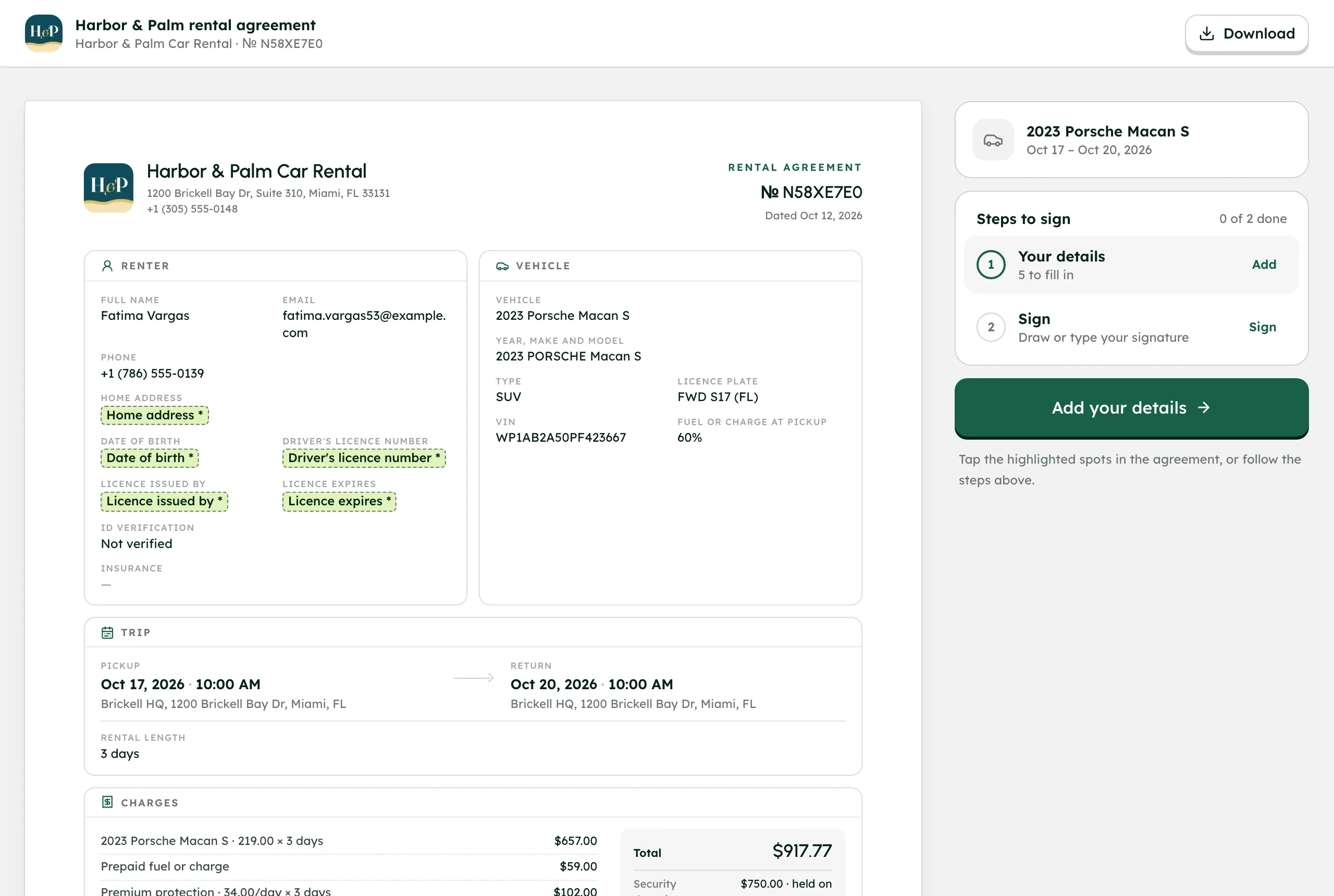Click the Not verified ID status

tap(136, 544)
